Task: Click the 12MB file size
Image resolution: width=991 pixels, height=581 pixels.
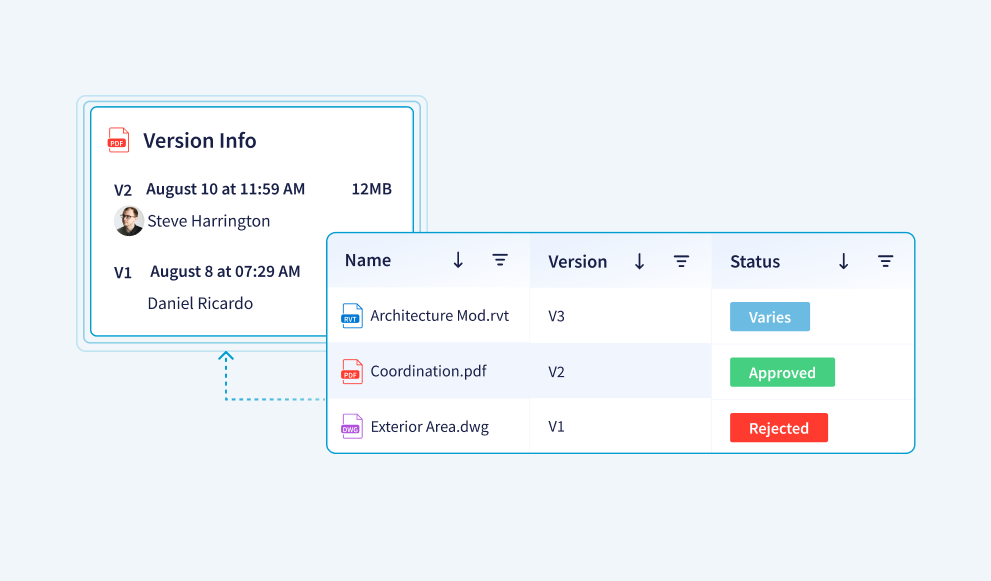Action: tap(372, 189)
